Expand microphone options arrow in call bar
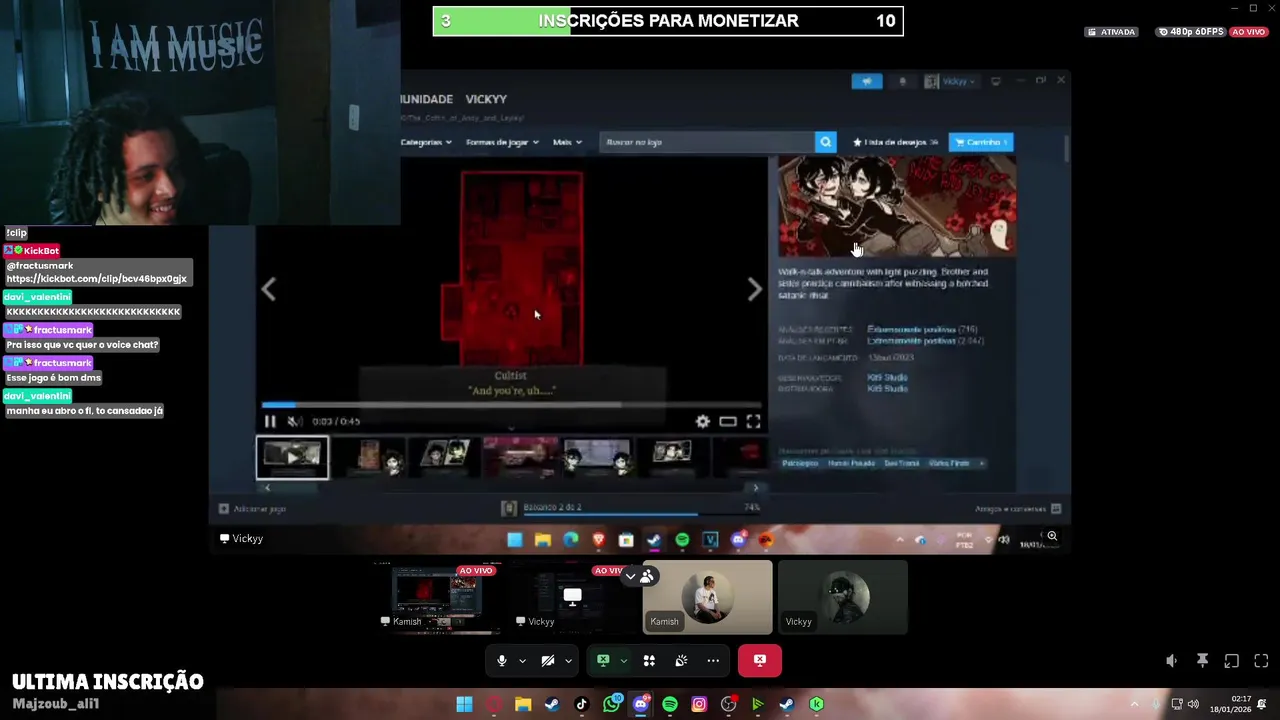Screen dimensions: 1280x720 click(522, 661)
